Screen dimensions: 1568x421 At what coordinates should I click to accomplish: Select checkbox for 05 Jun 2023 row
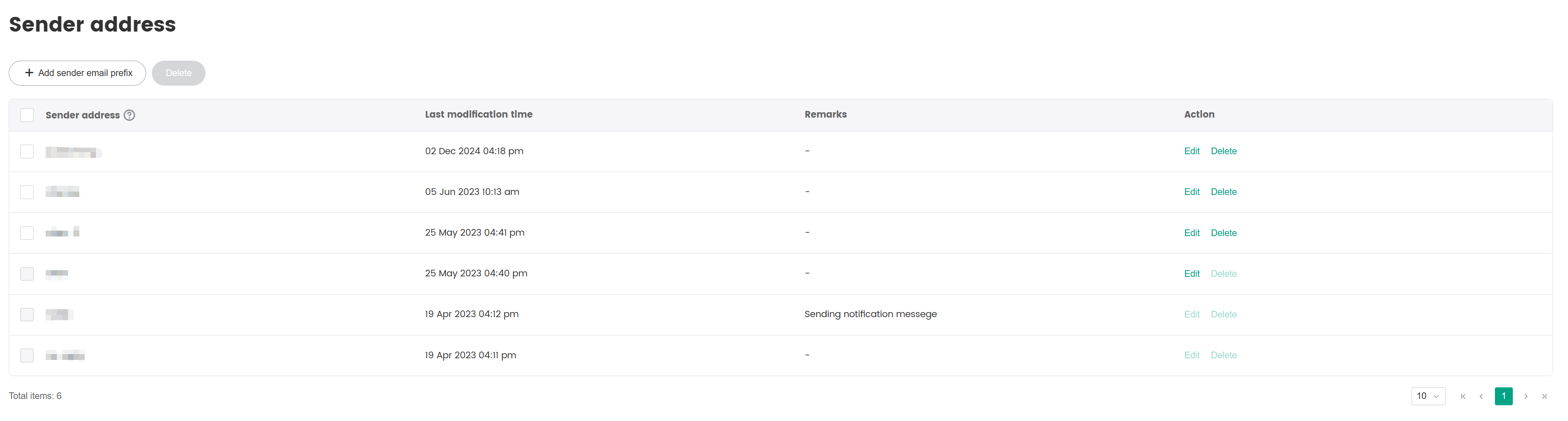(27, 192)
